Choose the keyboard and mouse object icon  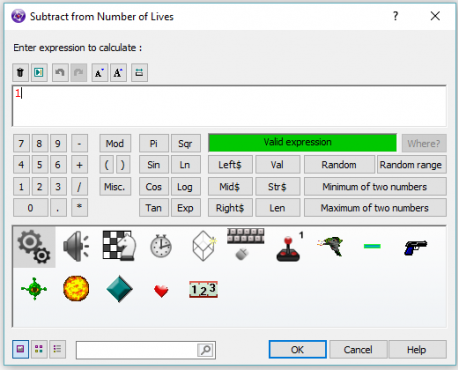(245, 244)
